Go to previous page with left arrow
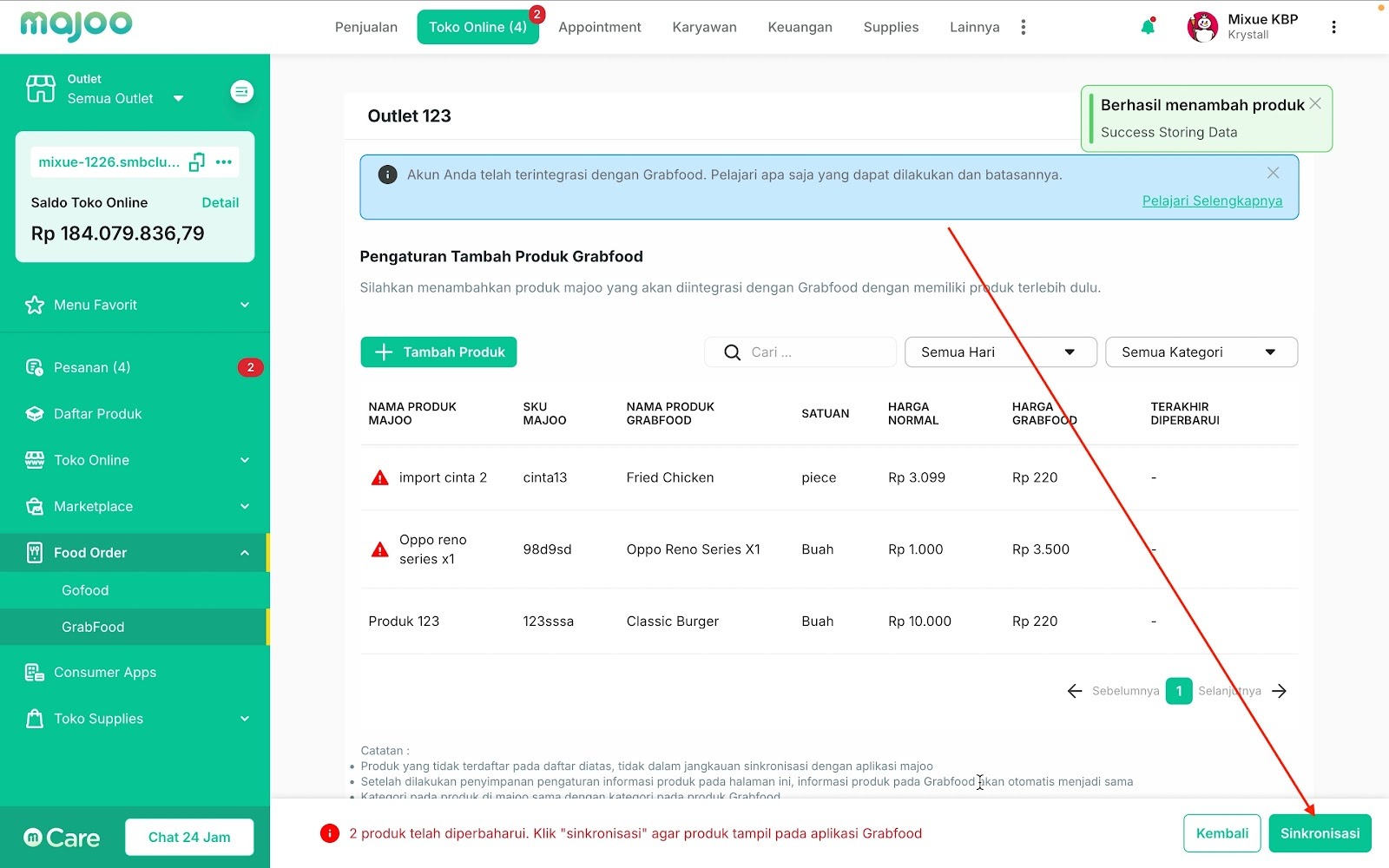This screenshot has height=868, width=1389. (1075, 691)
